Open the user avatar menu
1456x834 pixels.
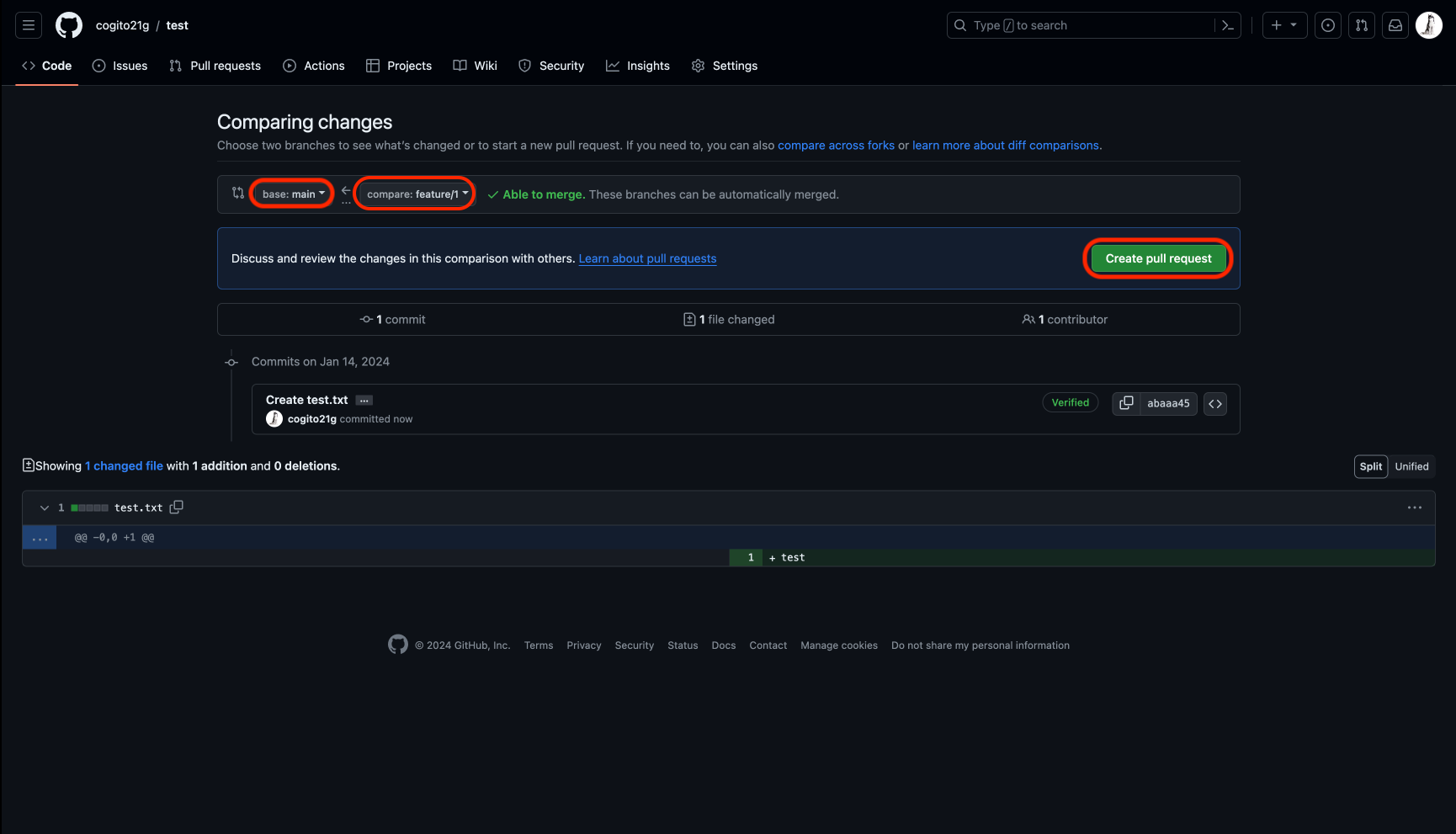pyautogui.click(x=1429, y=25)
